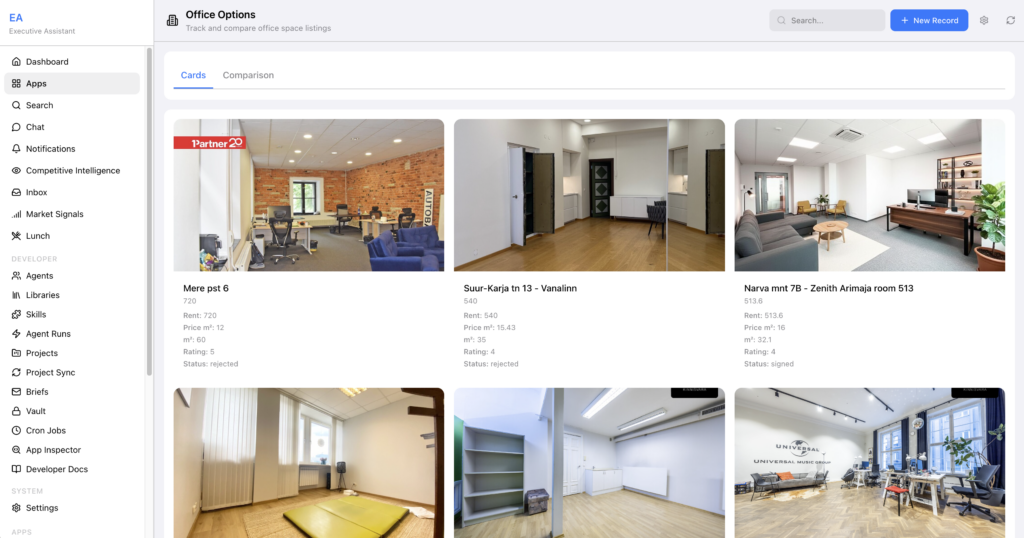This screenshot has width=1024, height=538.
Task: Click the settings gear icon in header
Action: [x=984, y=20]
